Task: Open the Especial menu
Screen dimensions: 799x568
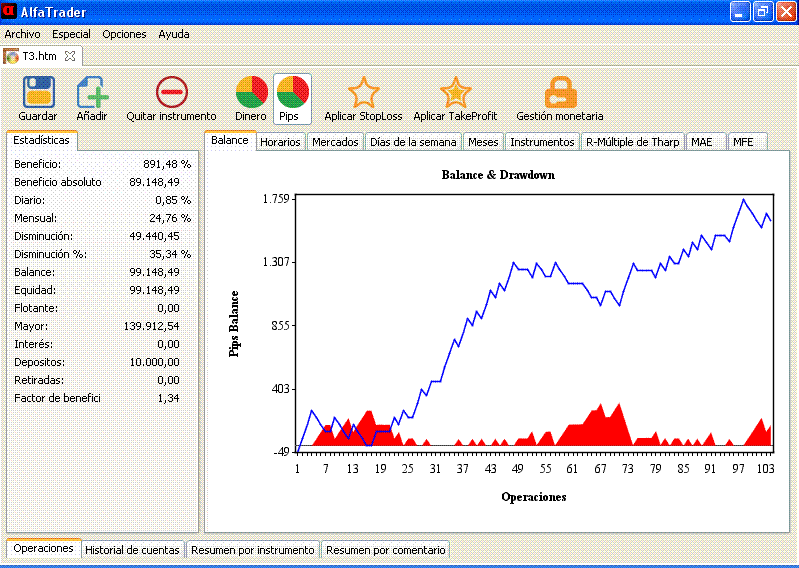Action: pos(71,34)
